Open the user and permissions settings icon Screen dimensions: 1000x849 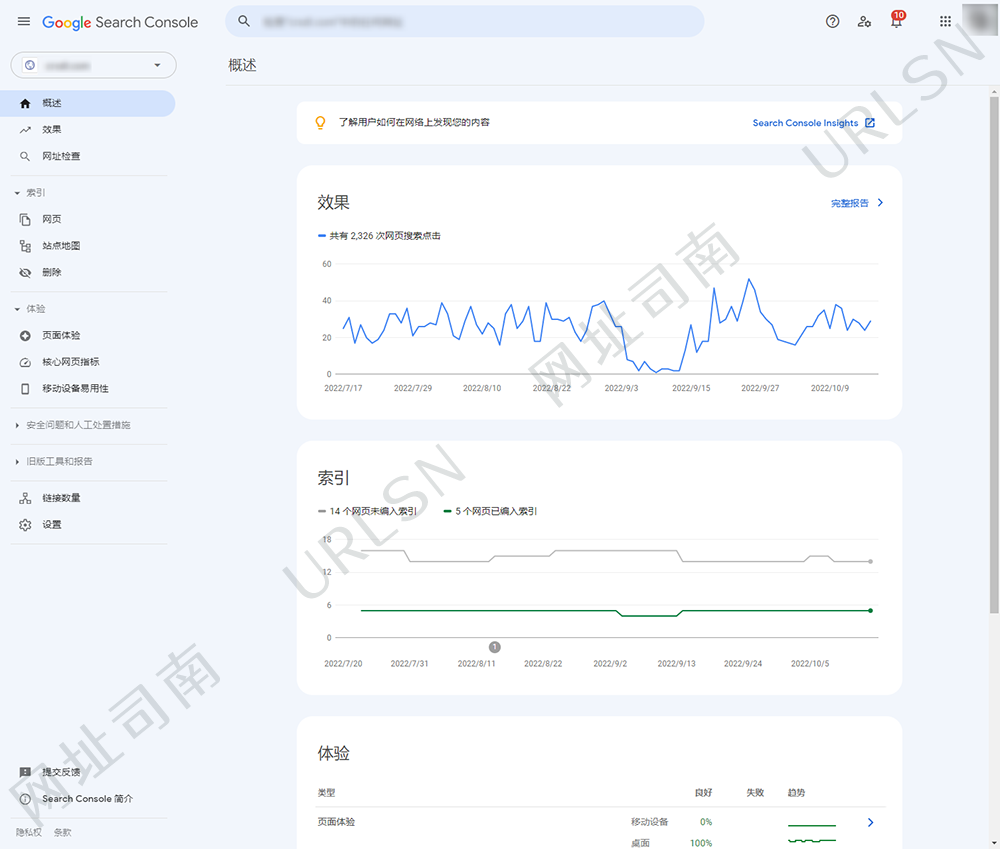(x=864, y=22)
